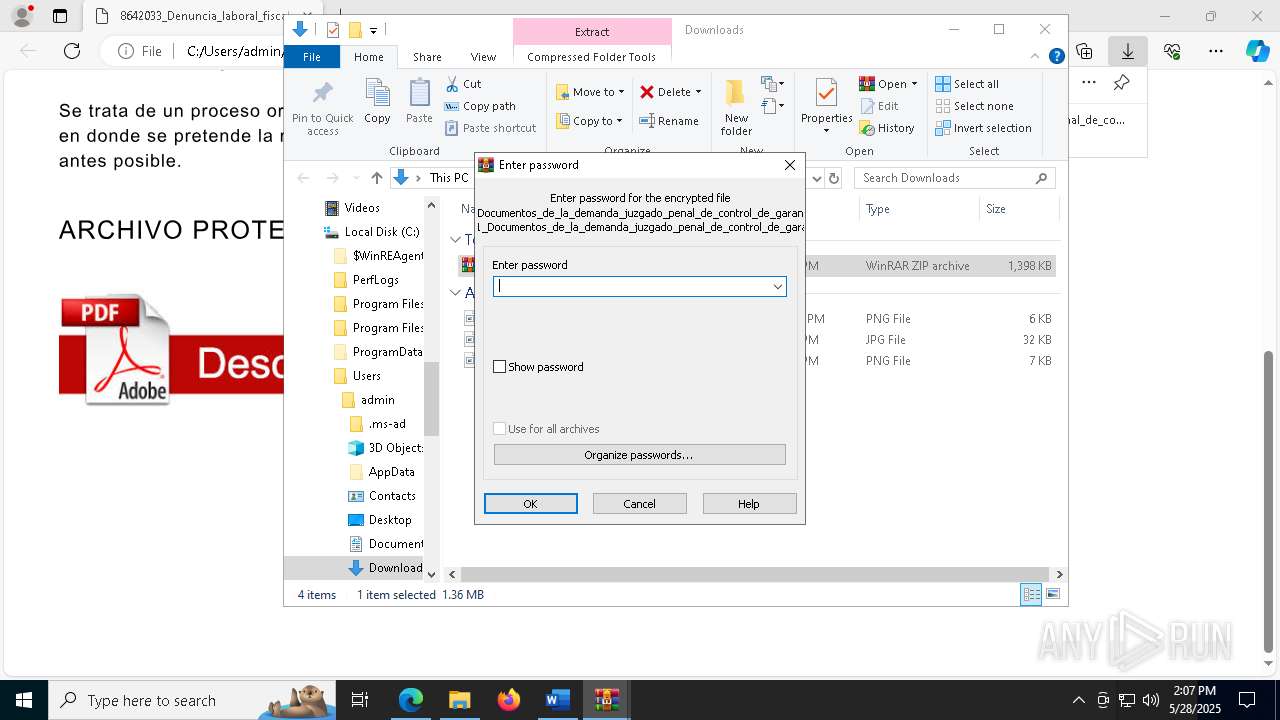Open the Move to dropdown
The height and width of the screenshot is (720, 1280).
coord(591,92)
